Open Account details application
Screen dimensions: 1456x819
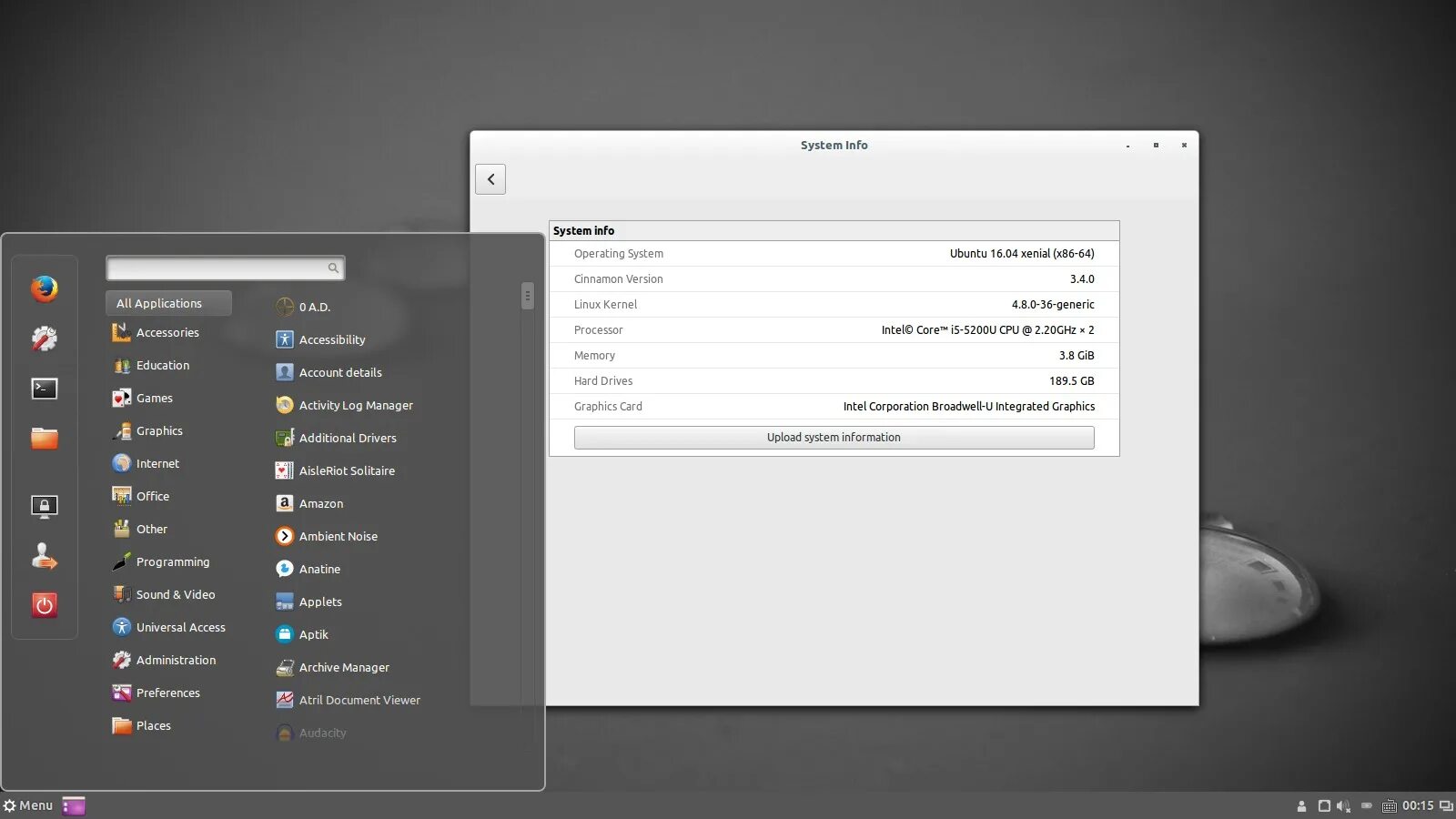tap(329, 372)
